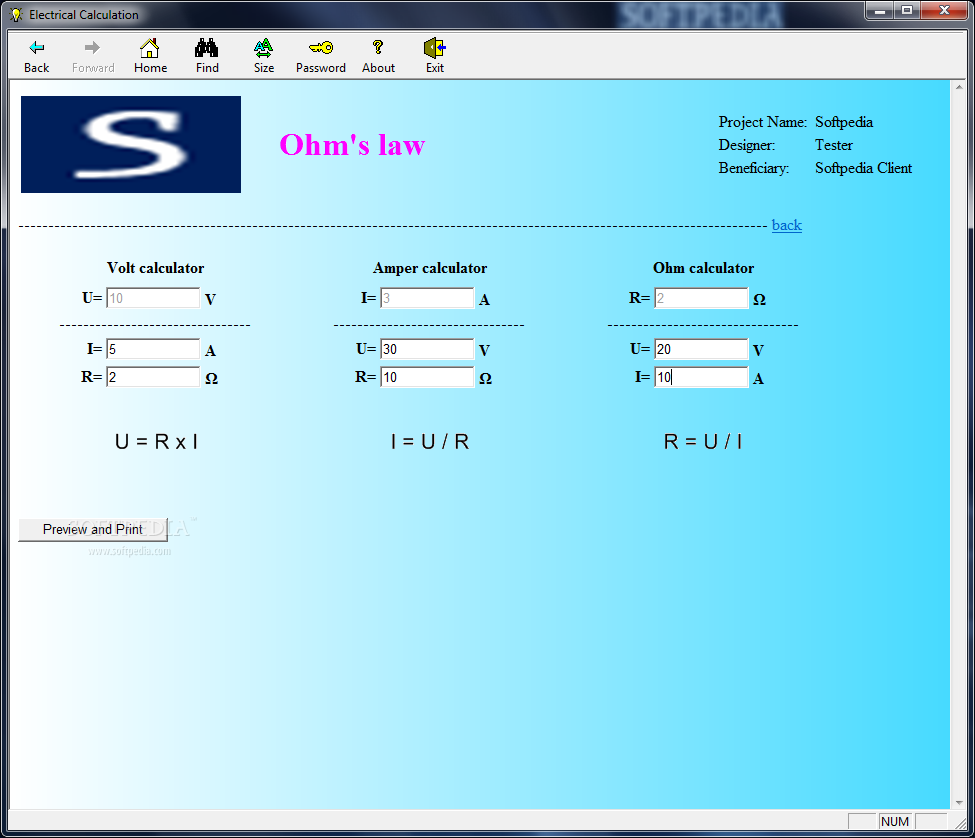The height and width of the screenshot is (838, 975).
Task: Minimize the Electrical Calculation window
Action: pyautogui.click(x=880, y=11)
